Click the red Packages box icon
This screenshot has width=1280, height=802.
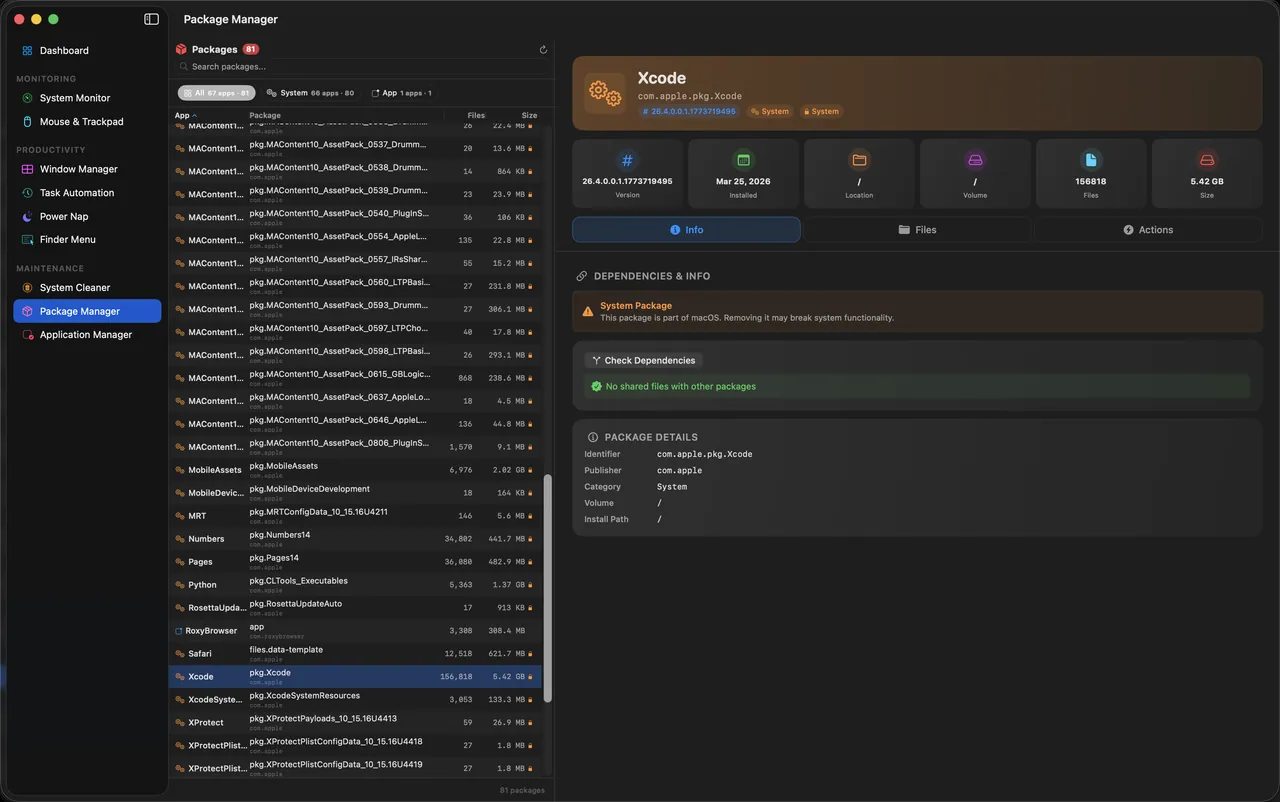click(x=181, y=49)
